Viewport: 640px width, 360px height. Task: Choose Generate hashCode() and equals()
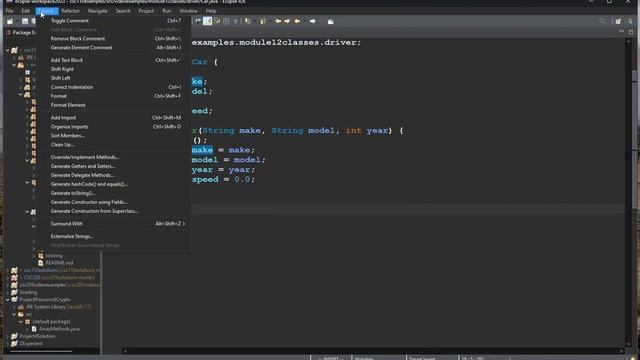tap(114, 184)
